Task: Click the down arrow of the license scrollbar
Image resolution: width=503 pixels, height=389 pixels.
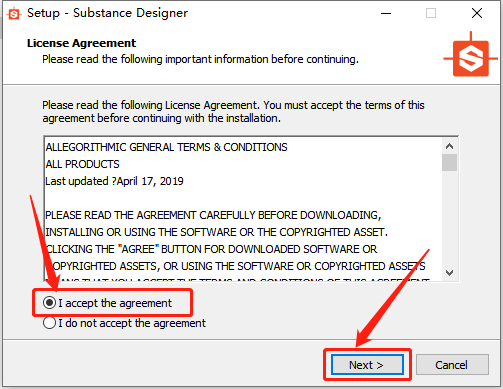Action: pos(449,273)
